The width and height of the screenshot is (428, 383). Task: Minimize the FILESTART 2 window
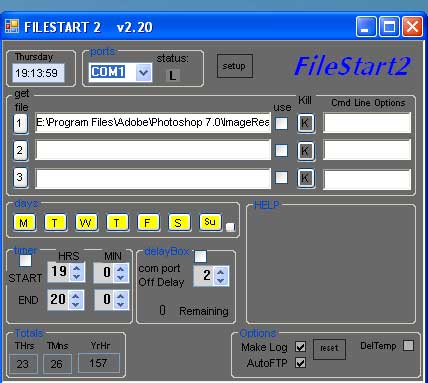click(366, 26)
